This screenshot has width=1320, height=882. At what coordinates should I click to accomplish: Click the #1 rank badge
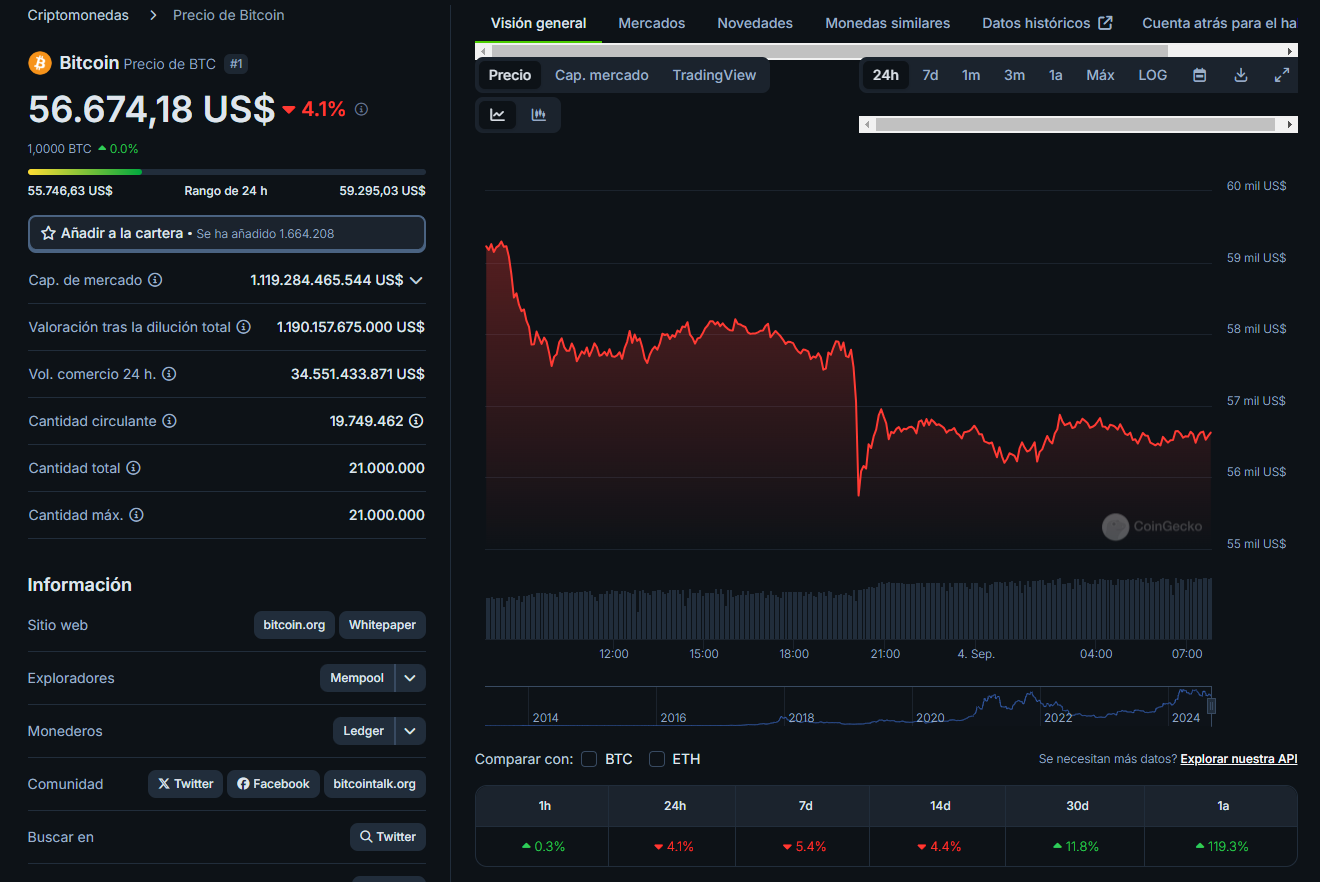coord(236,64)
